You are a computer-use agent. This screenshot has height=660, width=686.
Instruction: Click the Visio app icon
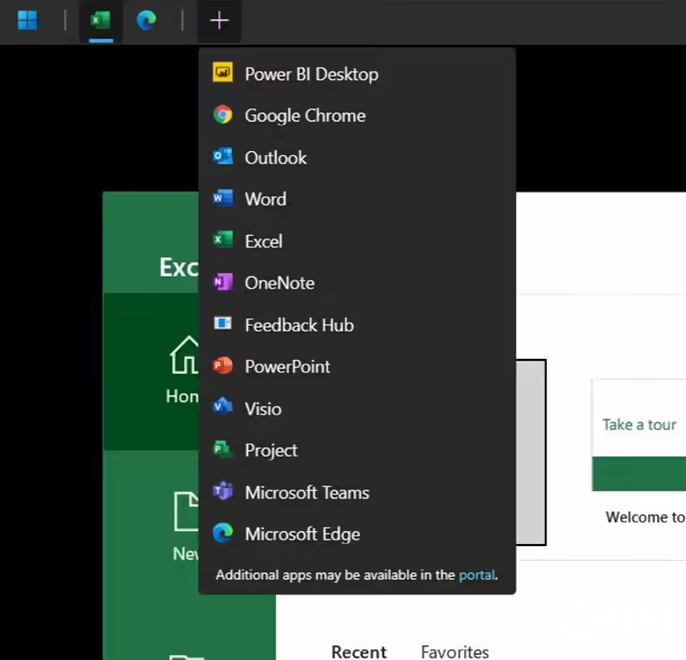223,409
